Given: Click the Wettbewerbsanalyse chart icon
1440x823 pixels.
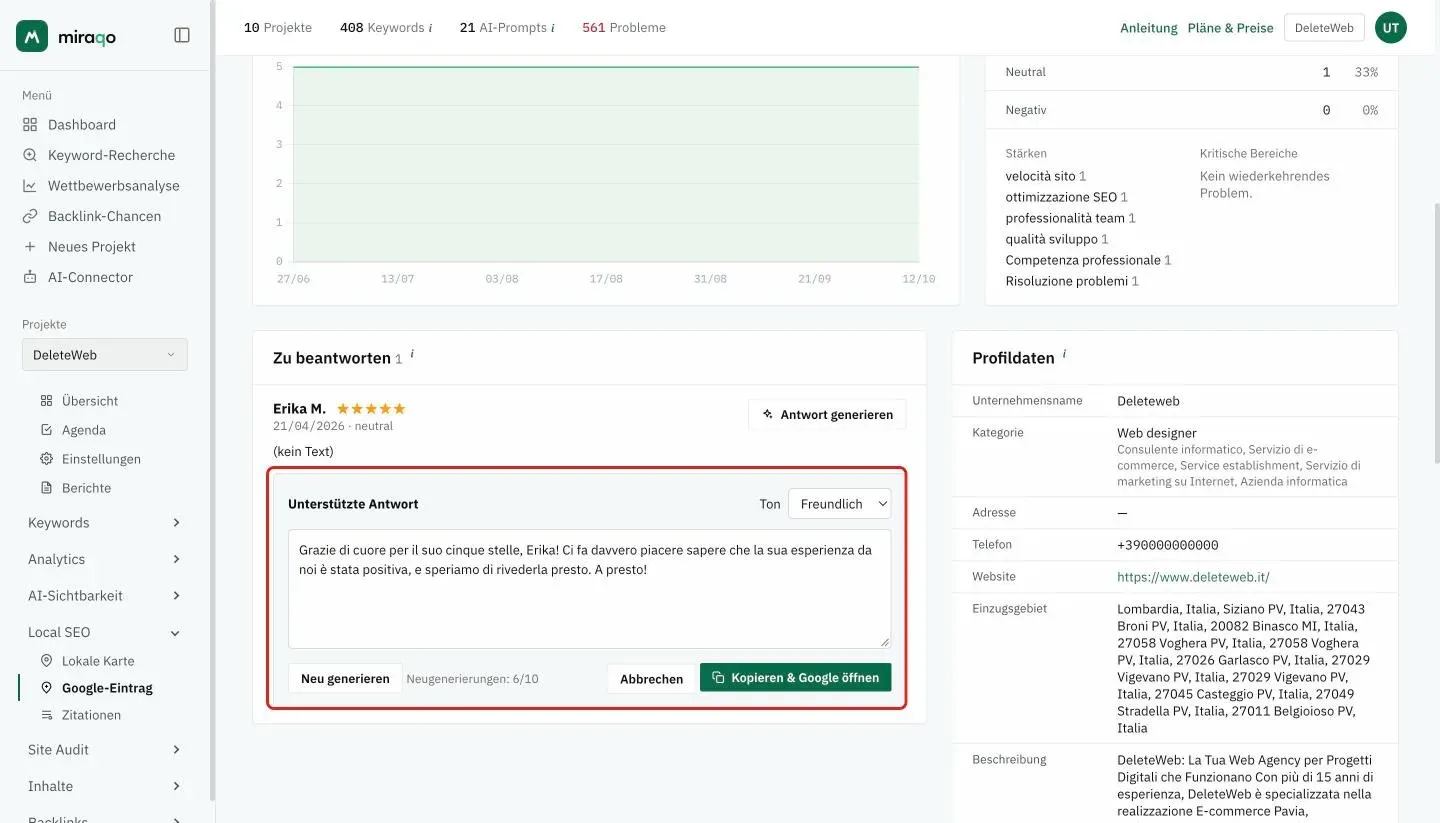Looking at the screenshot, I should [30, 186].
